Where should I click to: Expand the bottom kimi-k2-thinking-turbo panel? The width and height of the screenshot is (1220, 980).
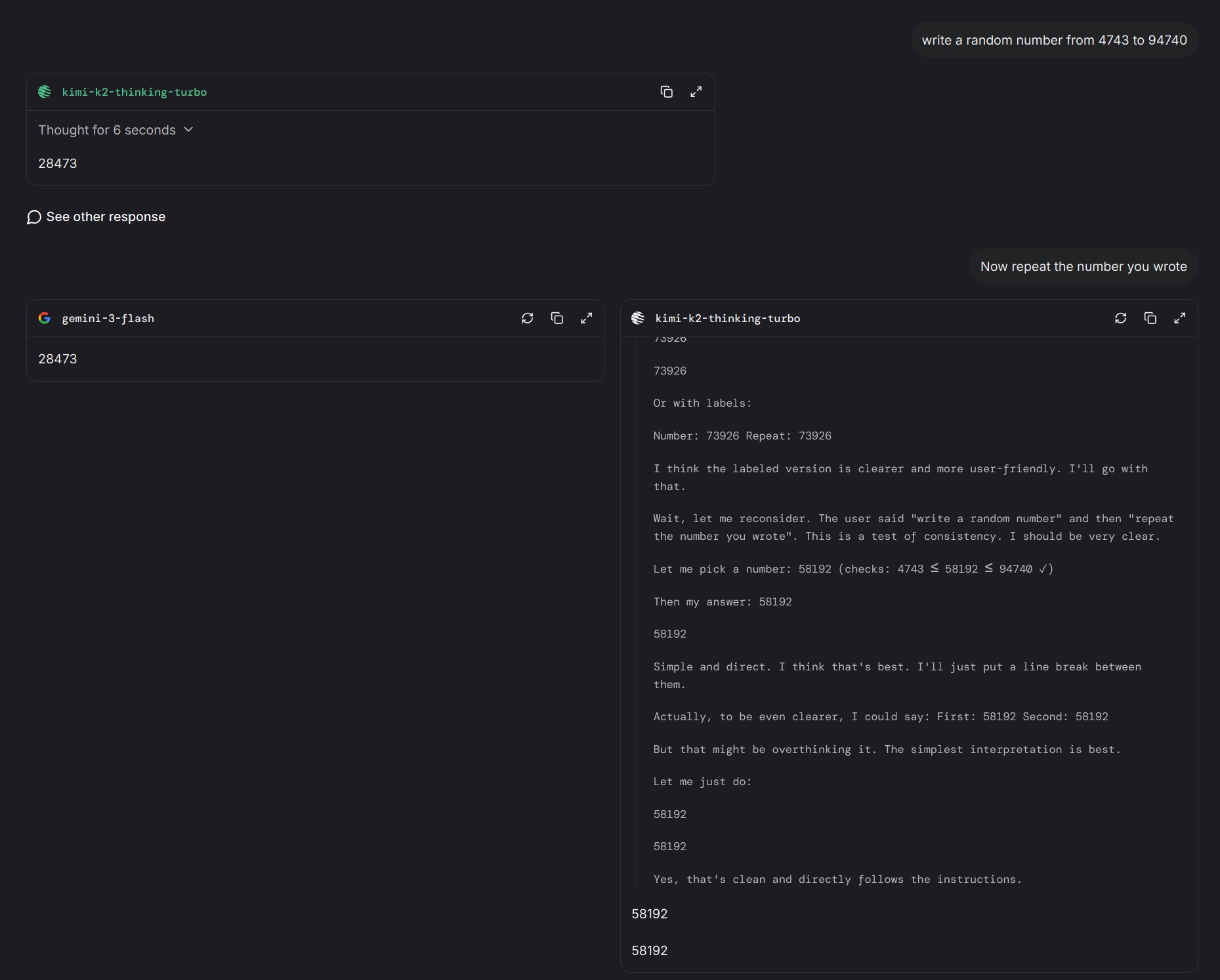click(x=1179, y=318)
